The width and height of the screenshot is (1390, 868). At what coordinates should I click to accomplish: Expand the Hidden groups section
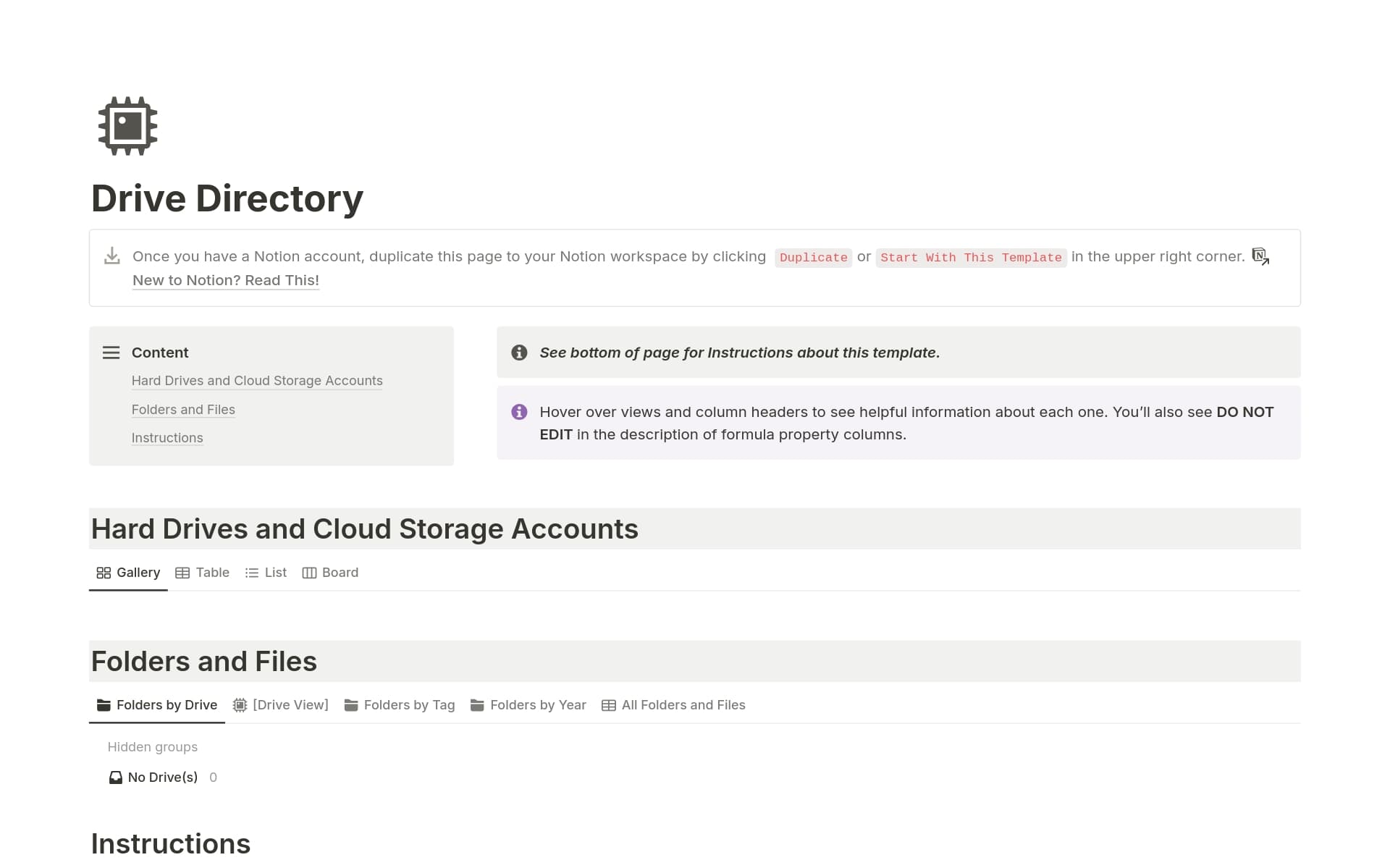pyautogui.click(x=152, y=746)
